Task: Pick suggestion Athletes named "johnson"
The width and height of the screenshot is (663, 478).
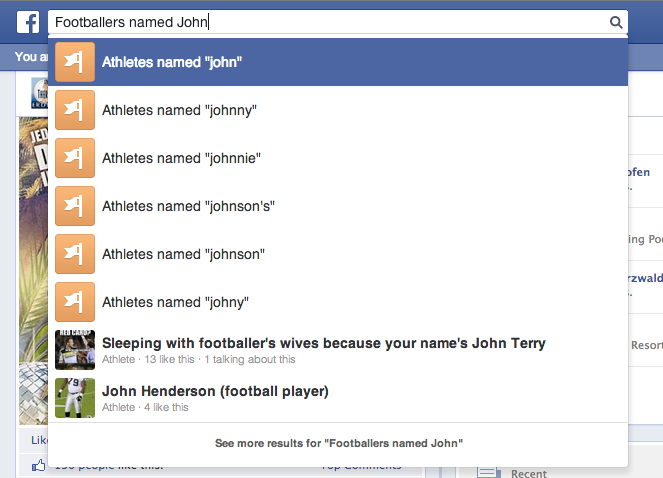Action: pos(338,254)
